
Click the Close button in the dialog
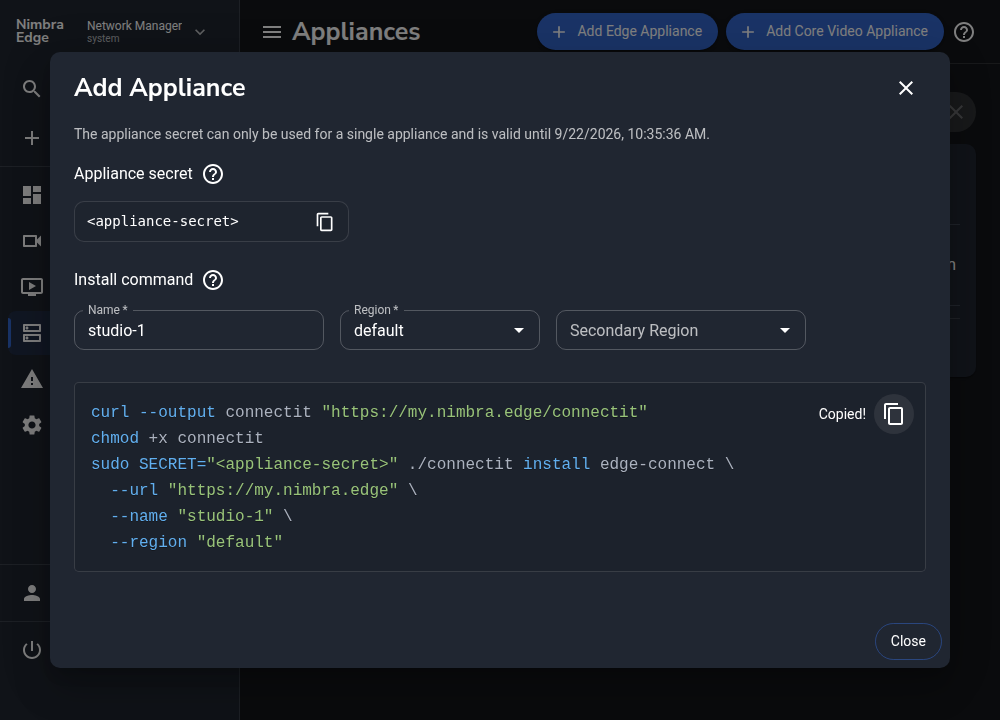coord(908,641)
